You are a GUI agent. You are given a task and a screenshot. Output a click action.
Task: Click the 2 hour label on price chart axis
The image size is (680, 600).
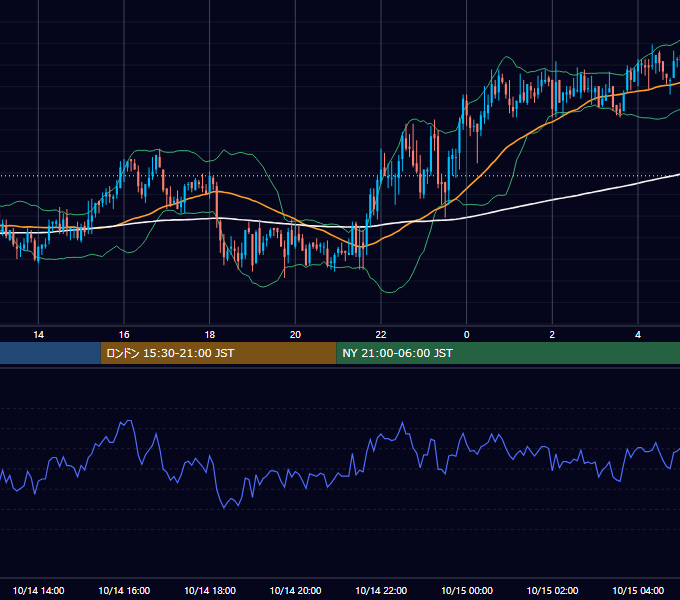tap(552, 335)
